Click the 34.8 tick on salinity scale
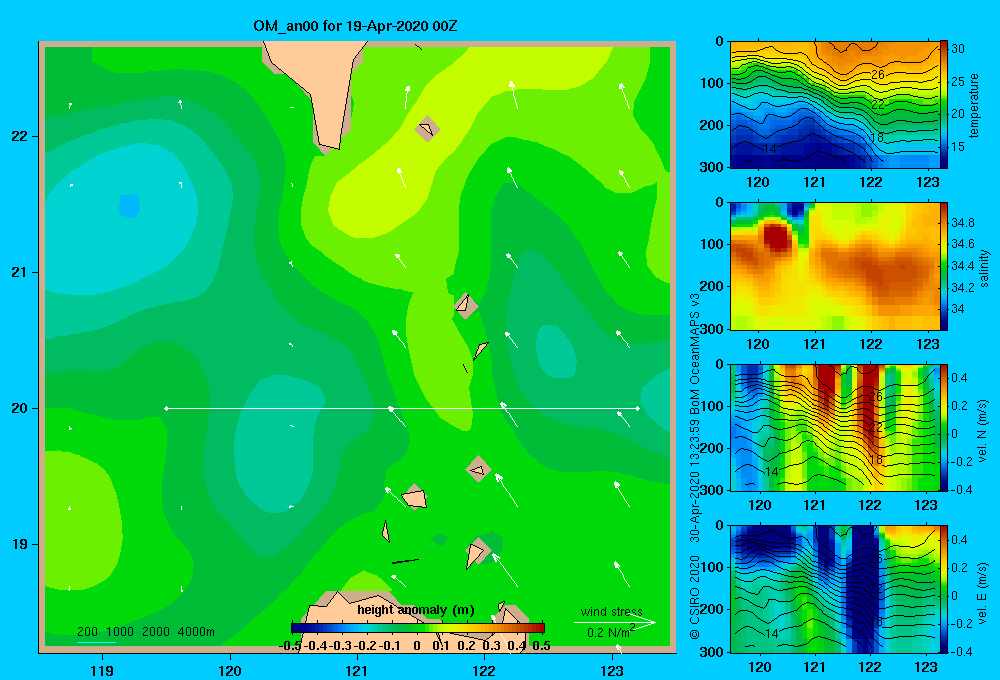The height and width of the screenshot is (680, 1000). [962, 223]
